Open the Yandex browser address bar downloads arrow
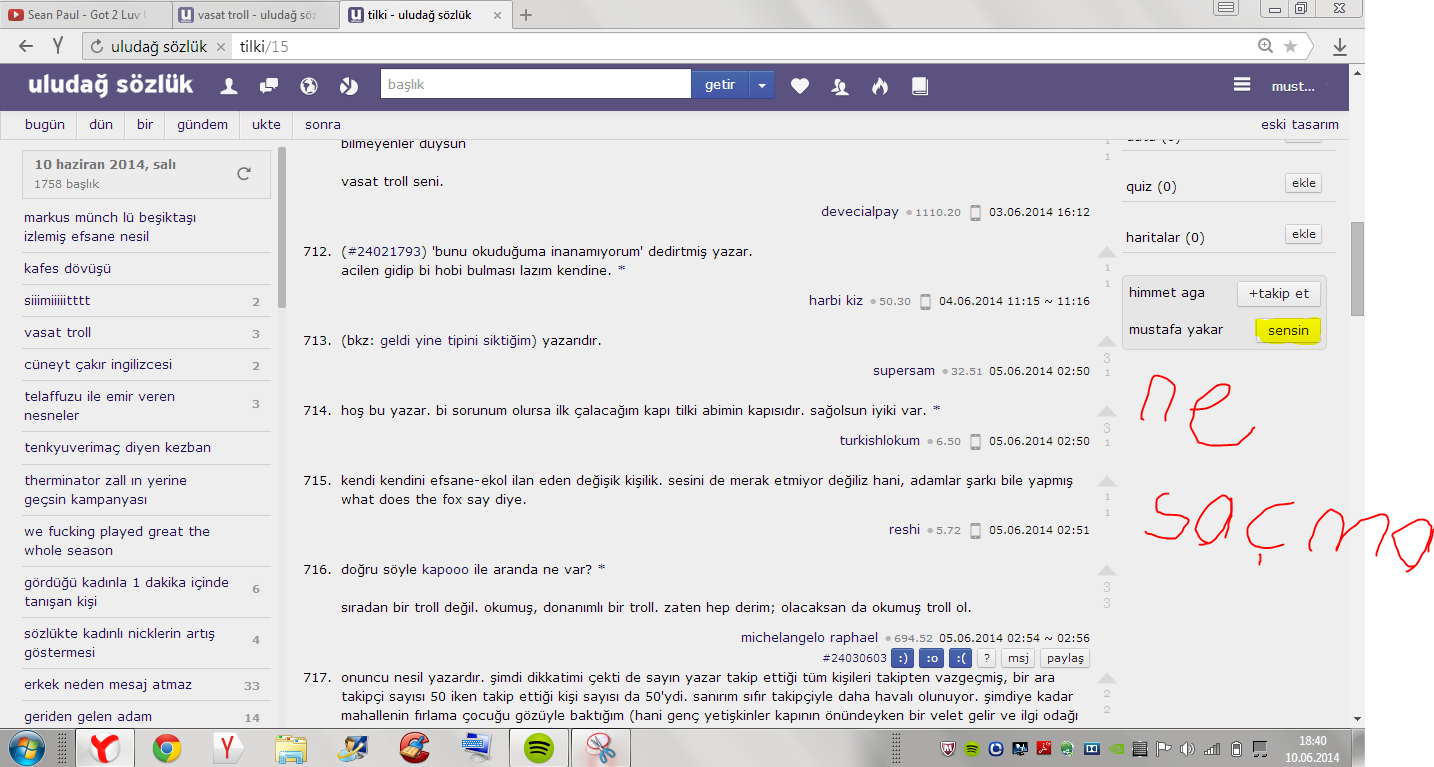1434x767 pixels. point(1340,47)
